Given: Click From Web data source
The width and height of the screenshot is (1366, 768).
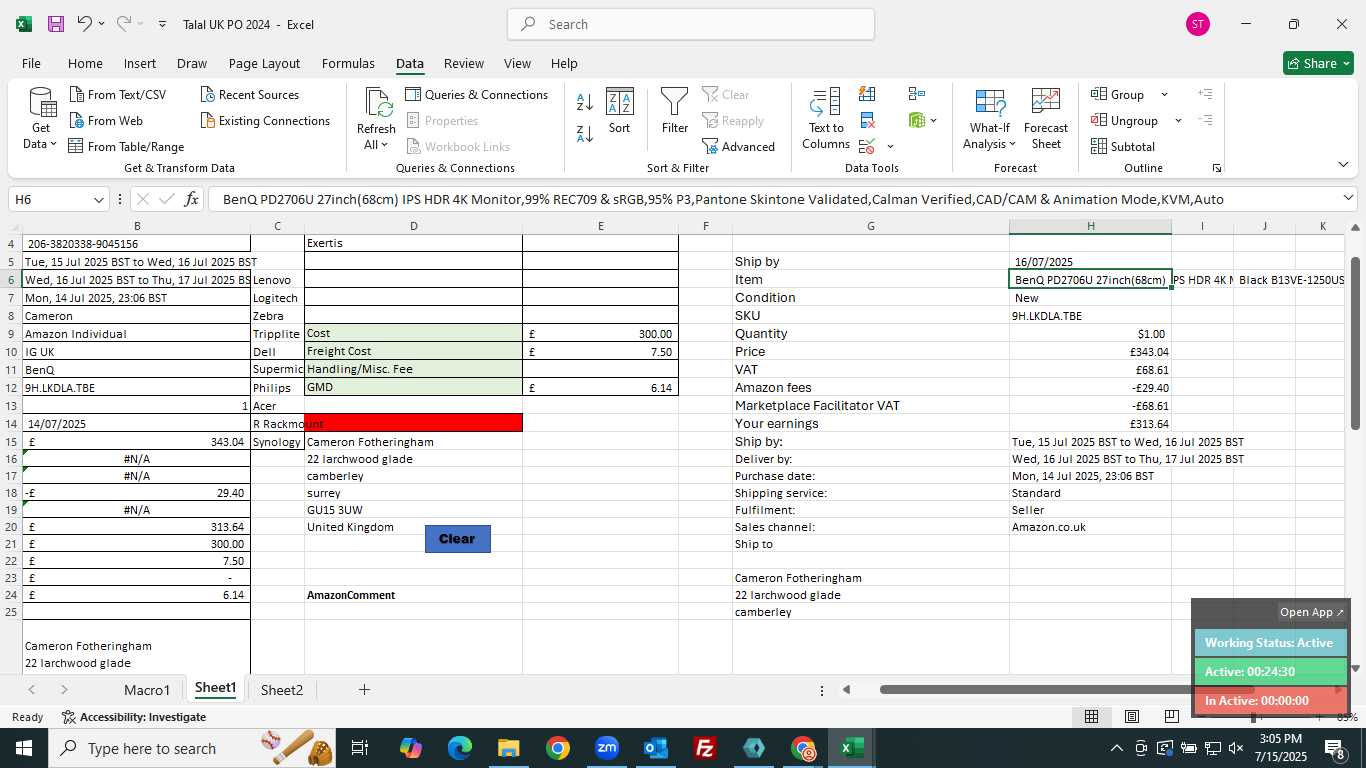Looking at the screenshot, I should [x=106, y=120].
